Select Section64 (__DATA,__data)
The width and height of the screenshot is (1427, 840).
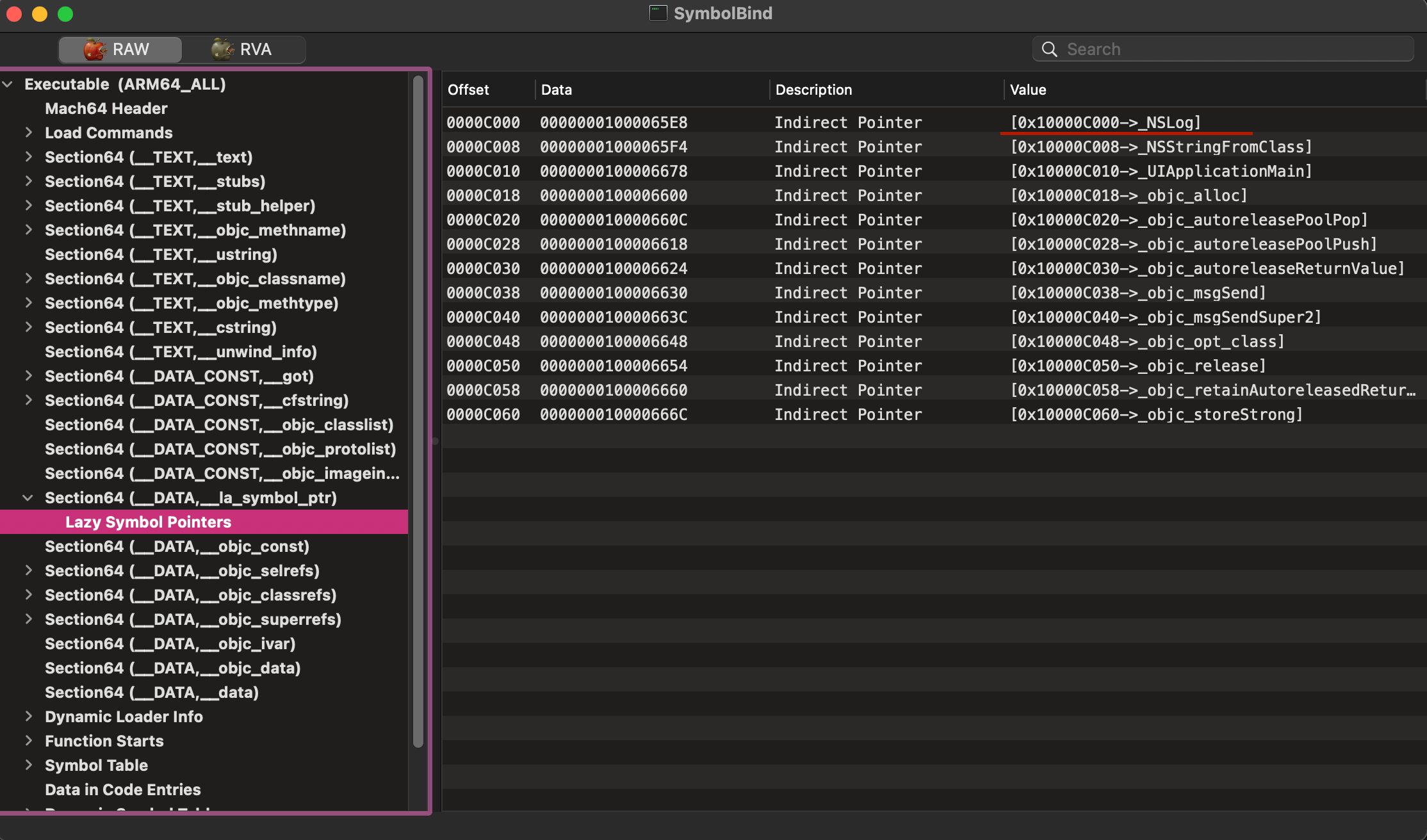[152, 693]
